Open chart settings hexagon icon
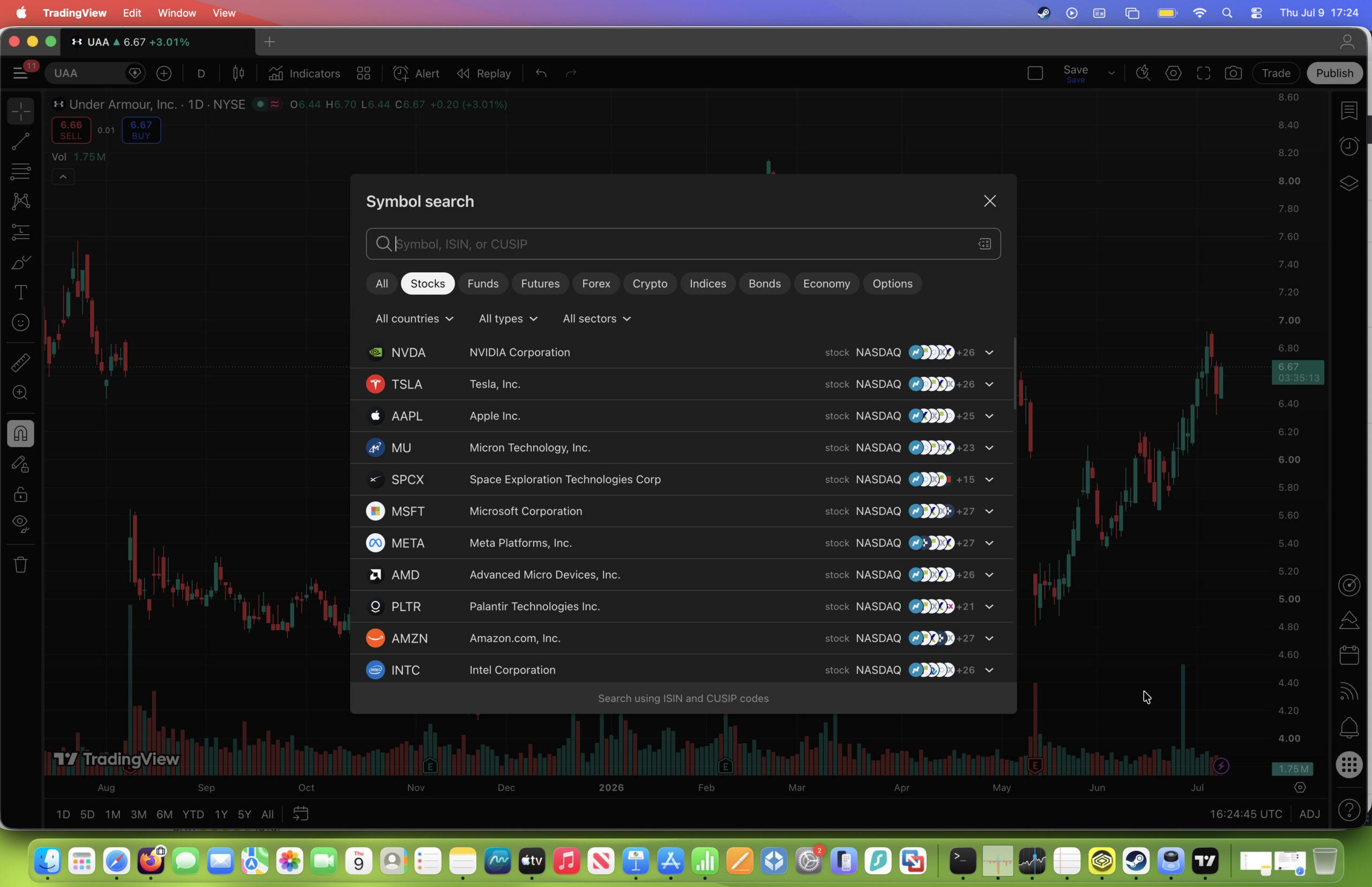This screenshot has width=1372, height=887. pyautogui.click(x=1173, y=73)
